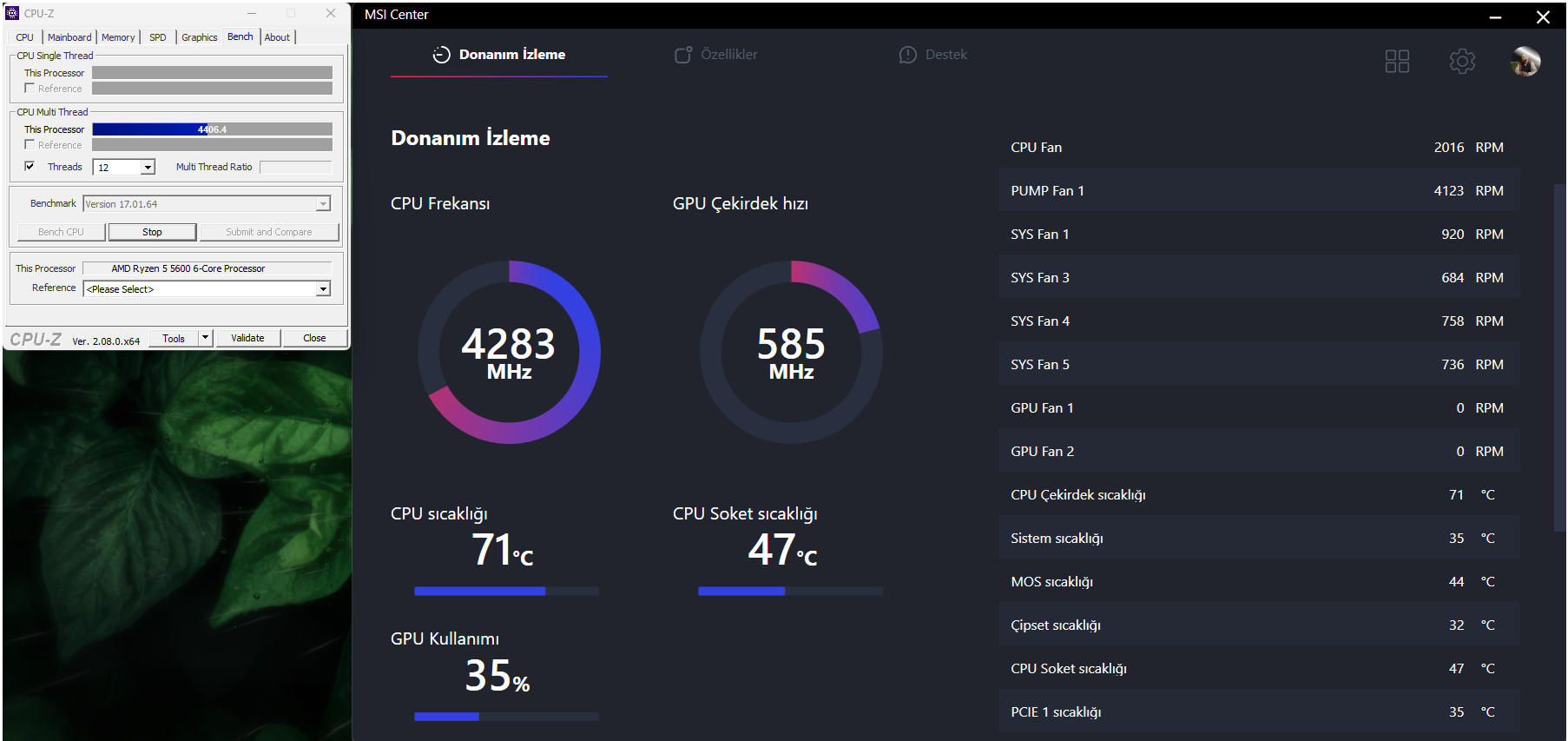This screenshot has width=1568, height=741.
Task: Select the Bench tab in CPU-Z
Action: pyautogui.click(x=240, y=36)
